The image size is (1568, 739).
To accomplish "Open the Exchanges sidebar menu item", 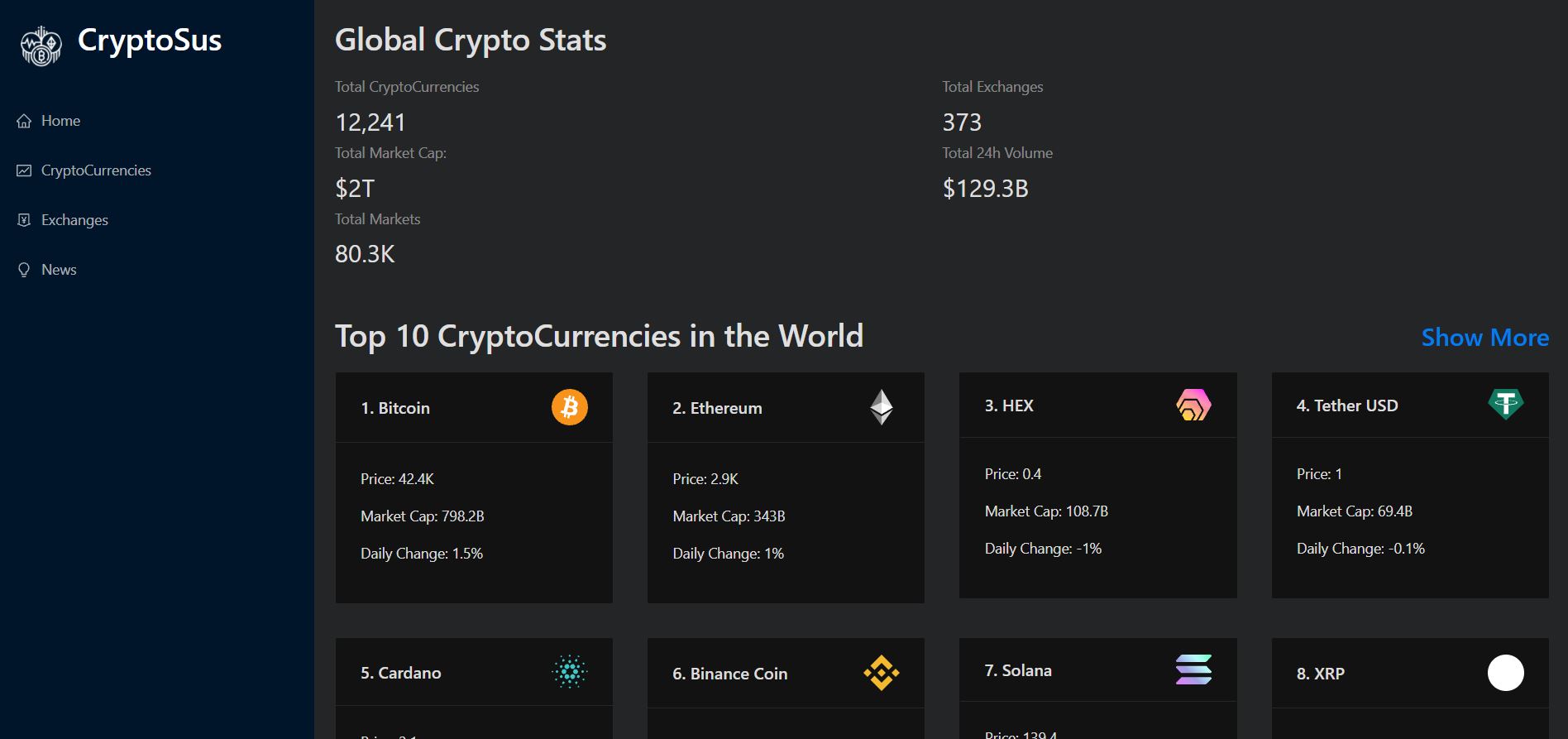I will point(74,220).
